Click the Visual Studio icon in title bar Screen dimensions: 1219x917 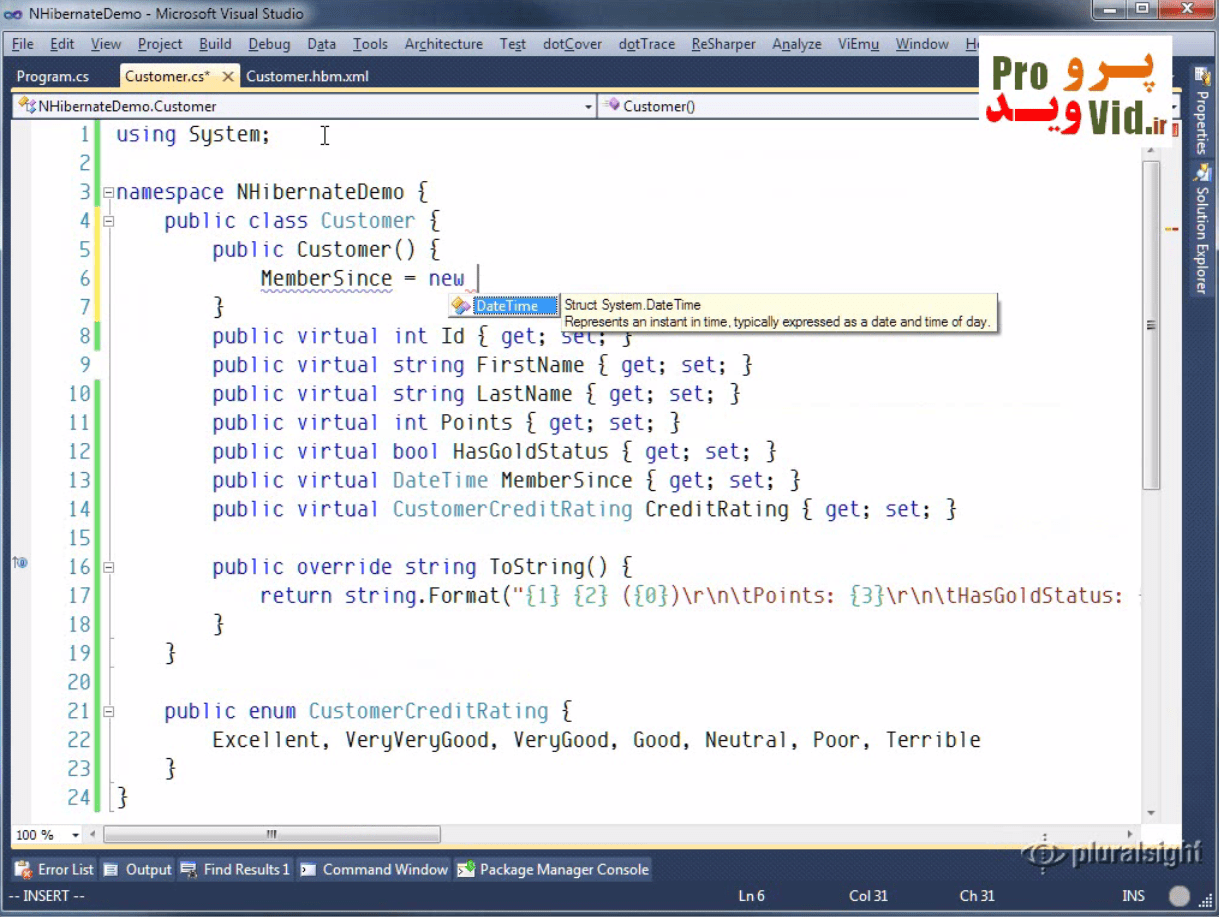pyautogui.click(x=14, y=14)
